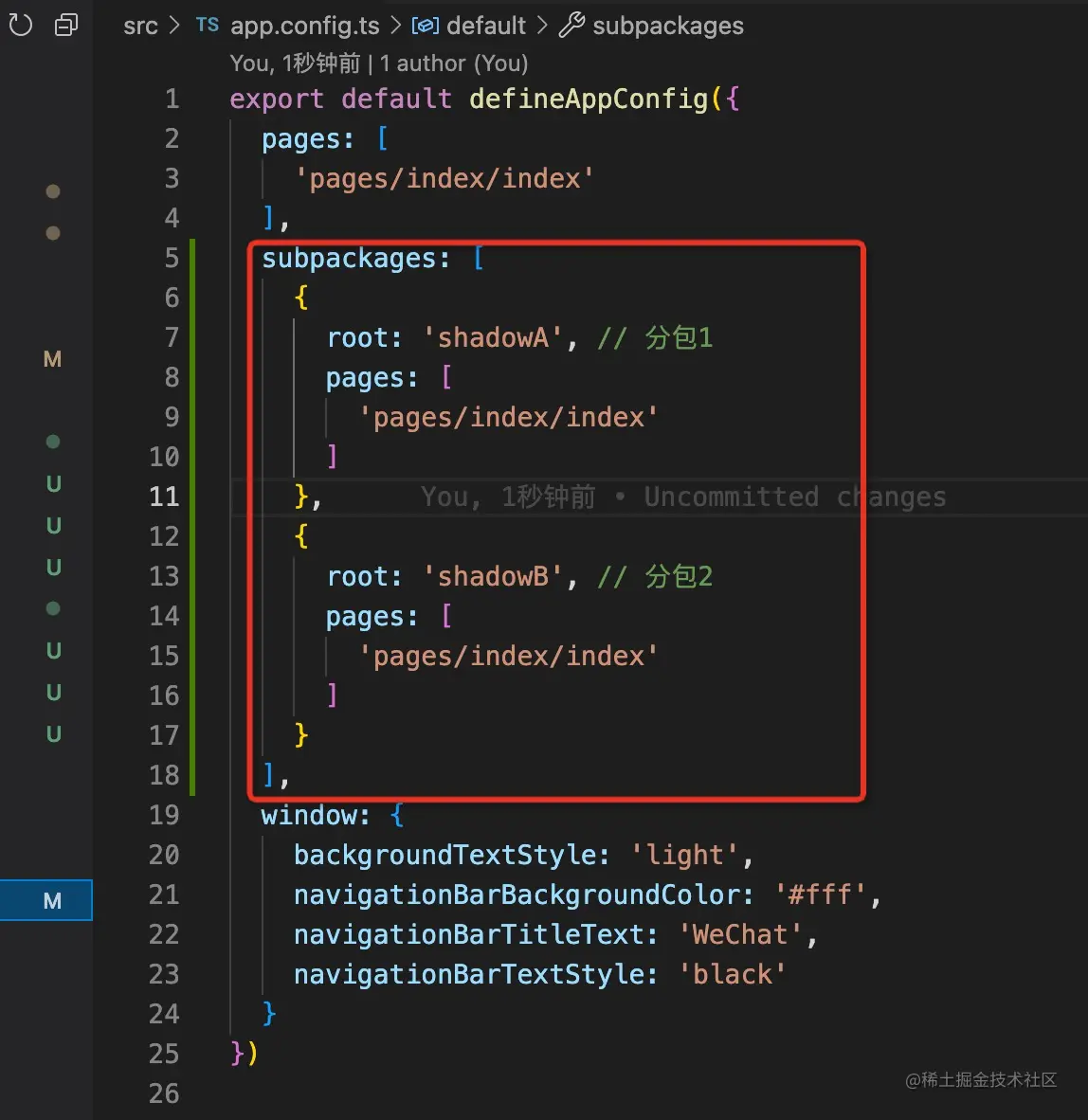1088x1120 pixels.
Task: Click the 'subpackages:' key on line 5
Action: coord(355,258)
